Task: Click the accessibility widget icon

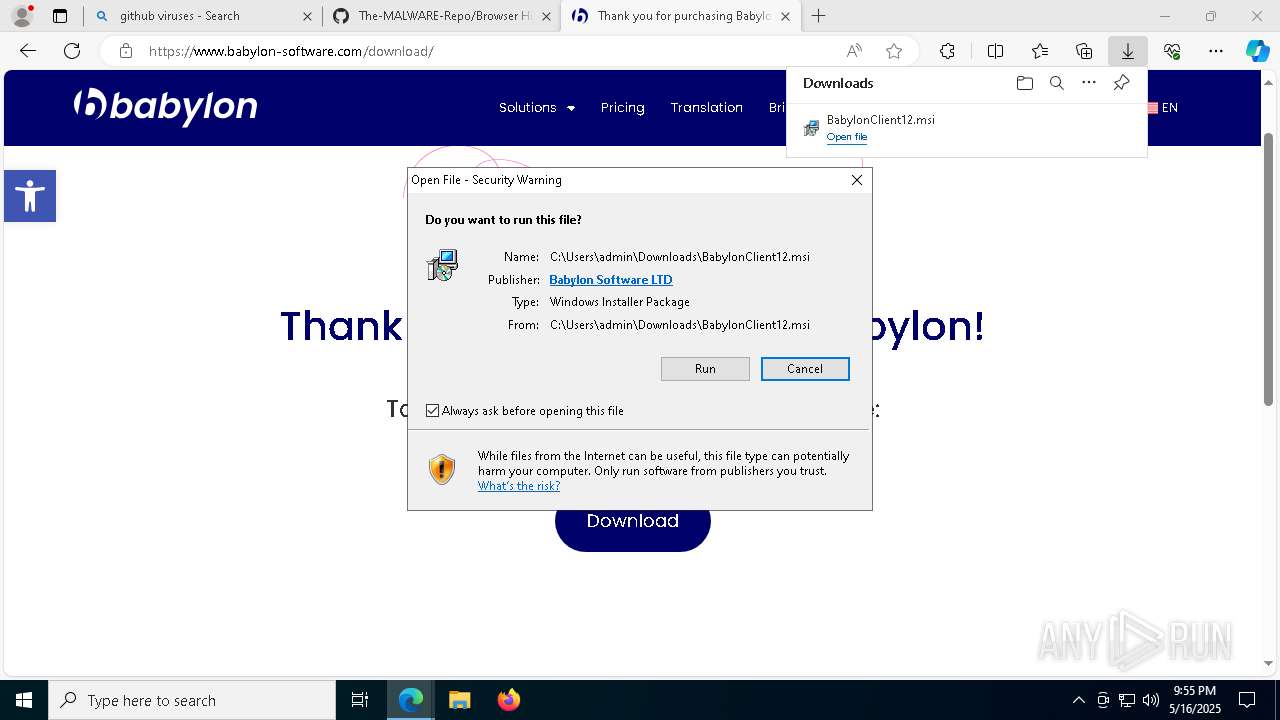Action: pos(30,196)
